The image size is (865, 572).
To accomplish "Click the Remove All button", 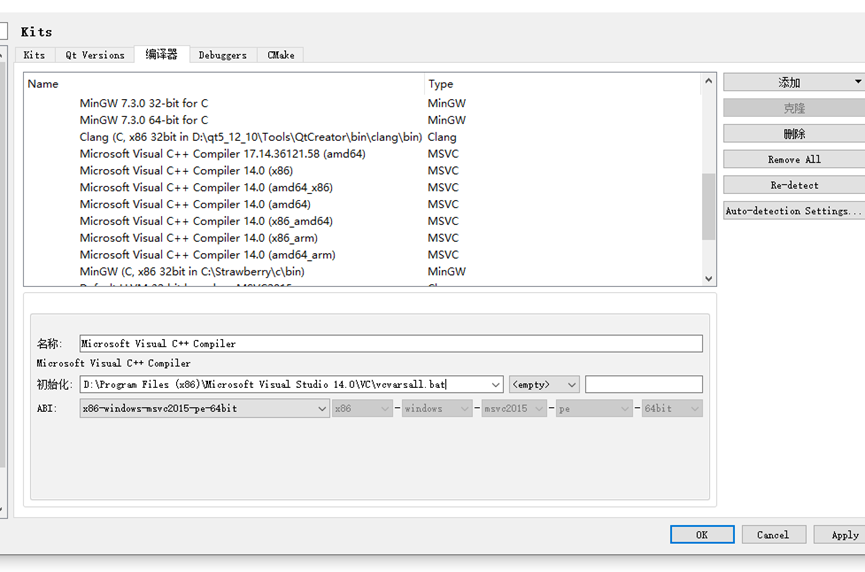I will pyautogui.click(x=794, y=159).
